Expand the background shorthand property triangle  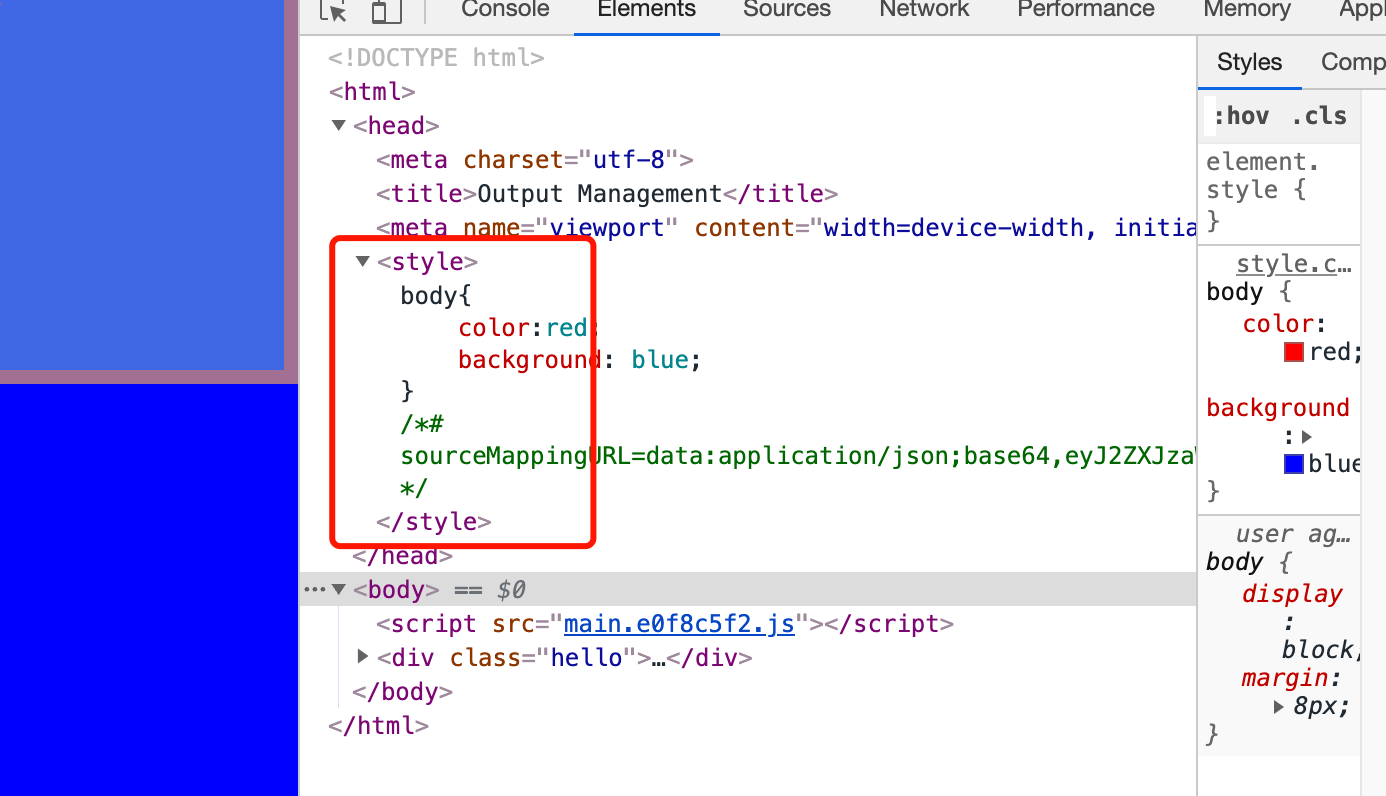[x=1306, y=437]
